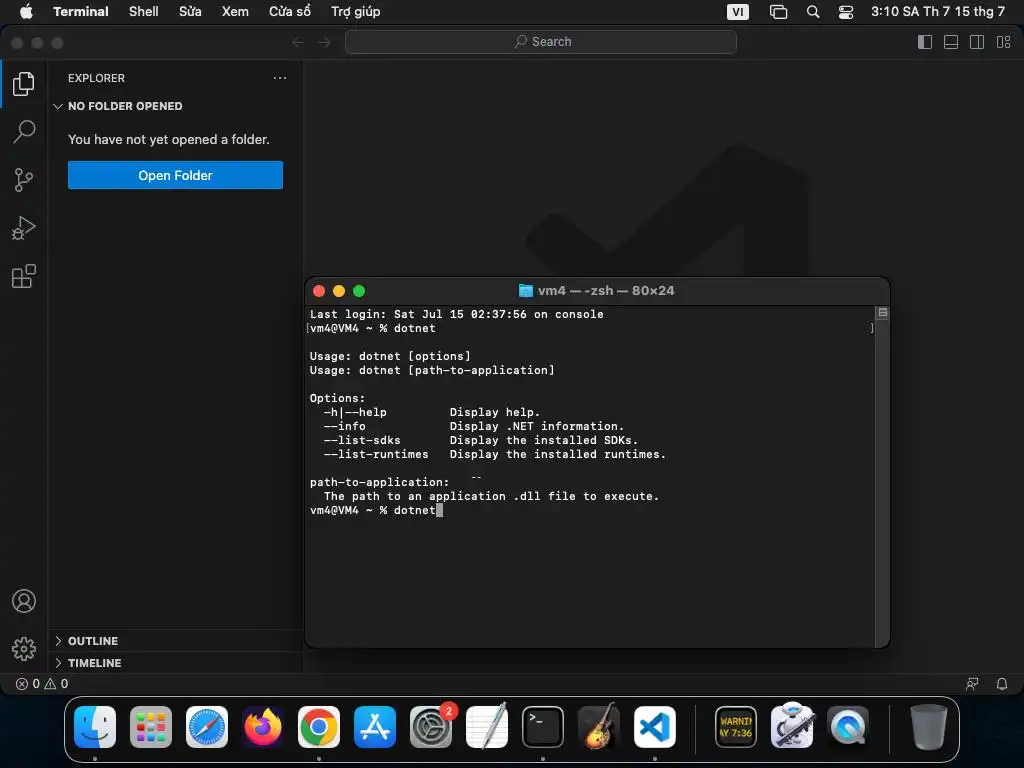Open the notifications bell in status bar
This screenshot has height=768, width=1024.
(1001, 684)
